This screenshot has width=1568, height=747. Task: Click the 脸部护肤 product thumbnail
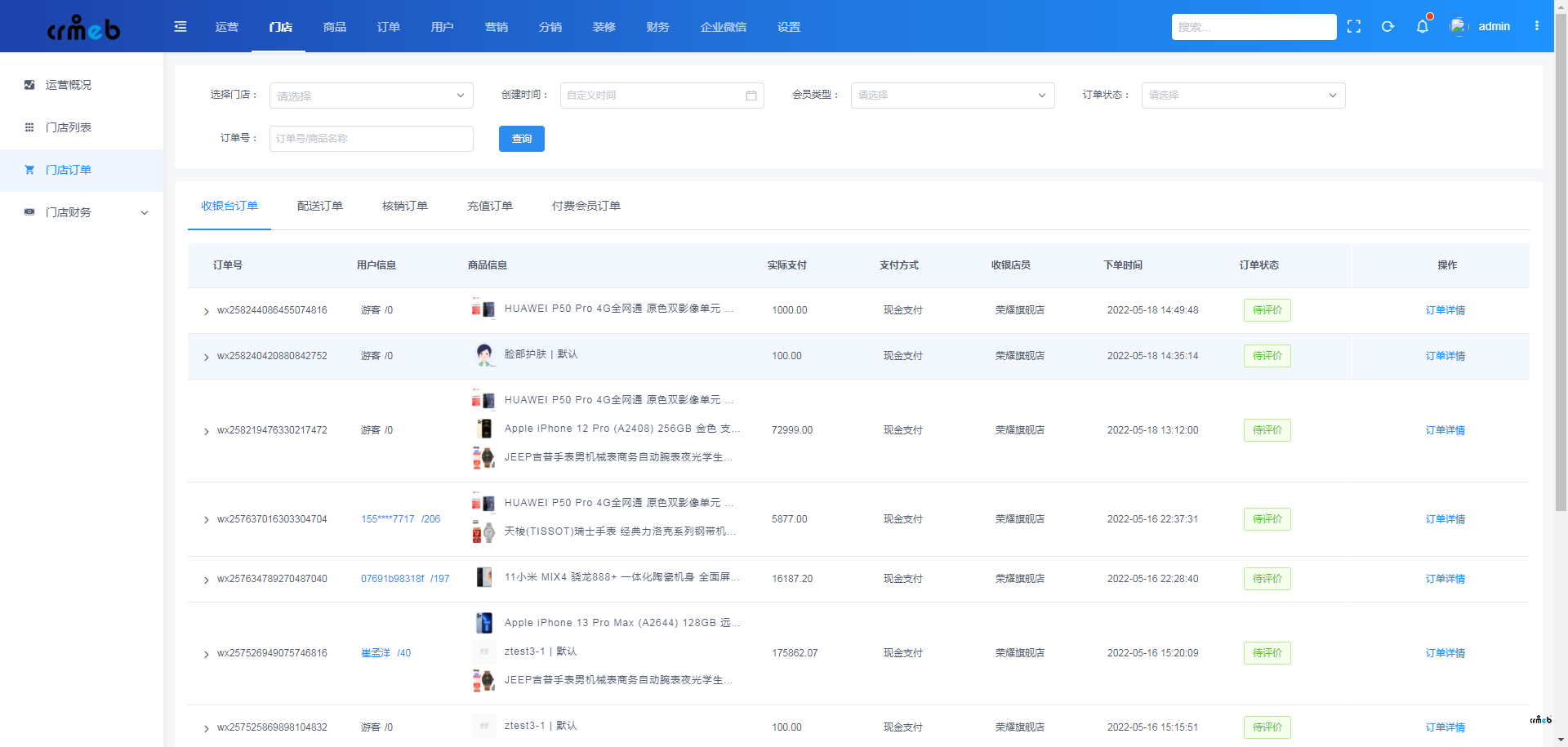(484, 355)
